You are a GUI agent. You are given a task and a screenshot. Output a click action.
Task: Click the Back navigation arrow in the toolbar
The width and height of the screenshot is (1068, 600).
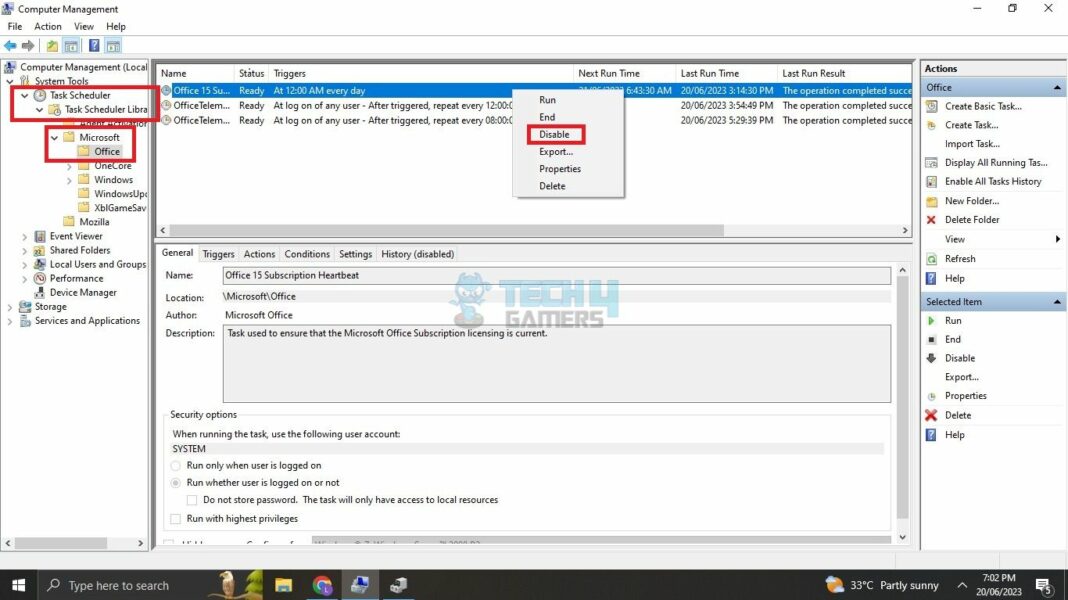pos(10,45)
